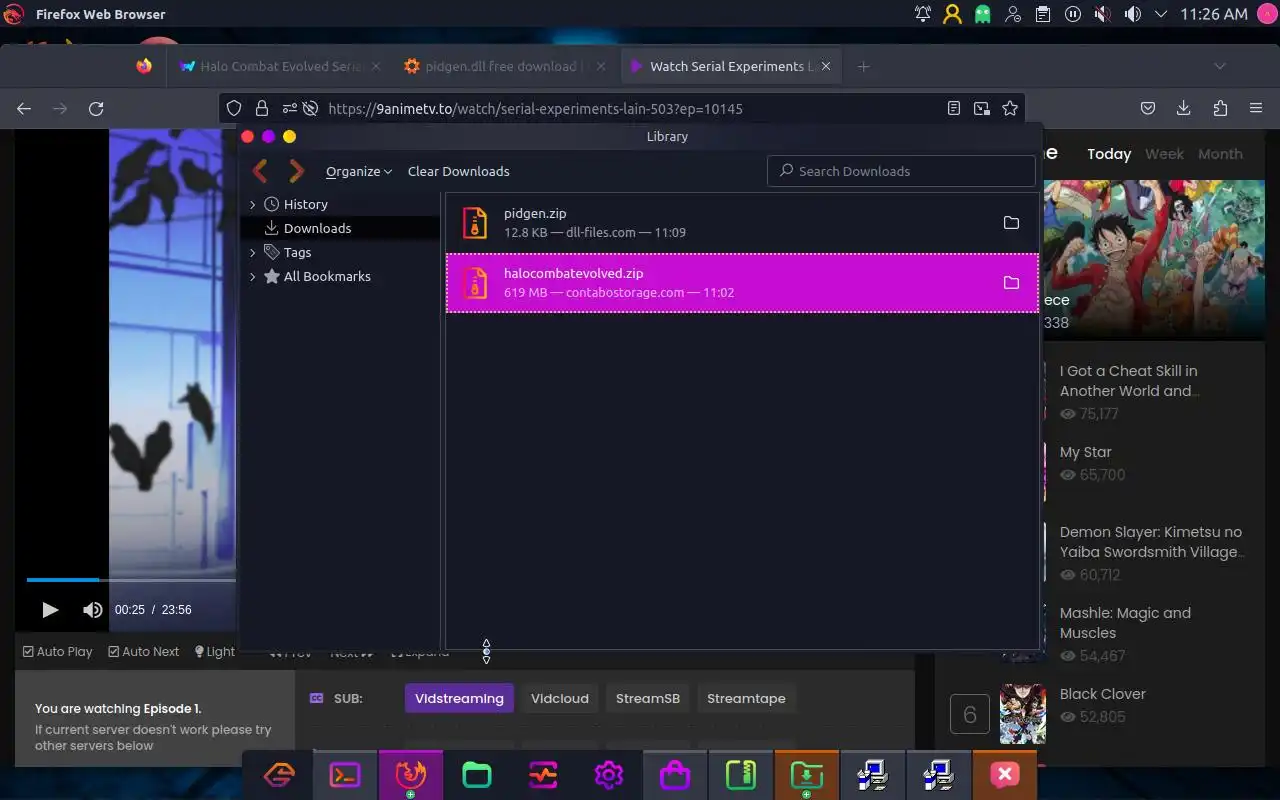Click the green ghost tray icon
Screen dimensions: 1280x800
(x=983, y=14)
